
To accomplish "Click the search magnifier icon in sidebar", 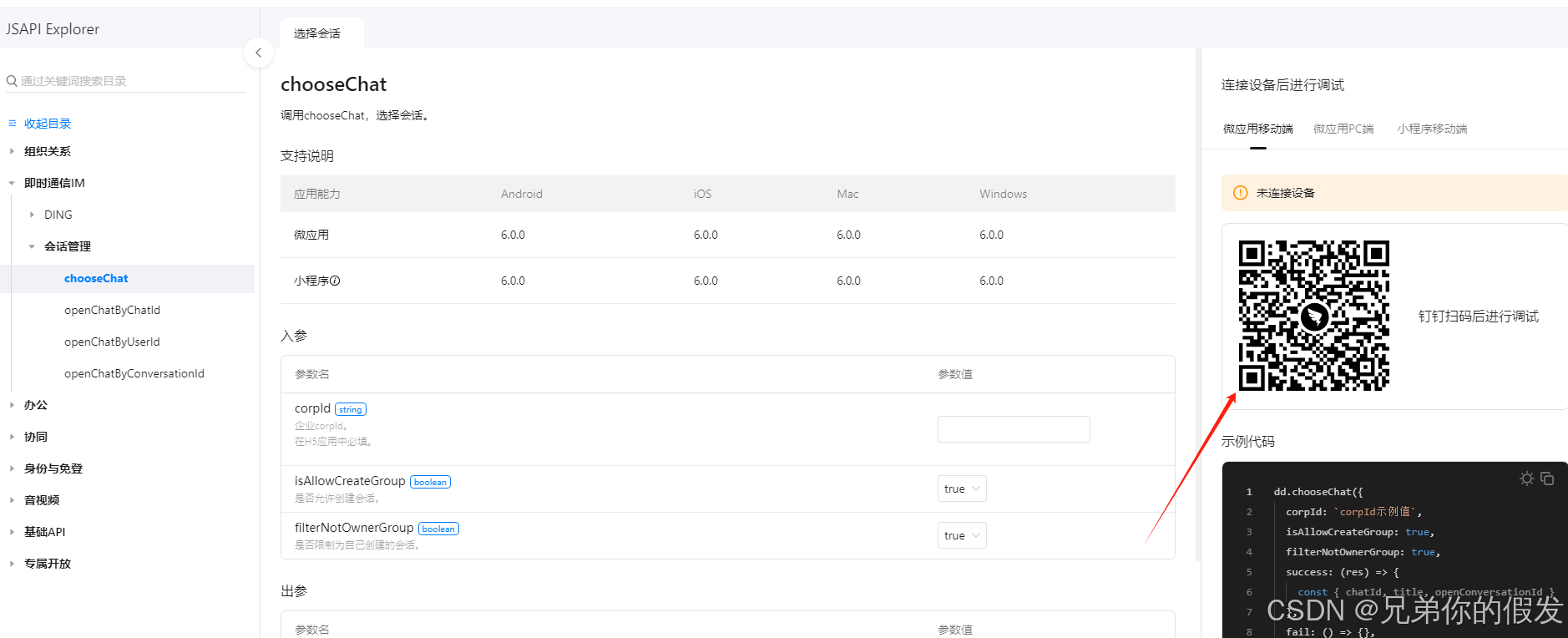I will click(12, 81).
